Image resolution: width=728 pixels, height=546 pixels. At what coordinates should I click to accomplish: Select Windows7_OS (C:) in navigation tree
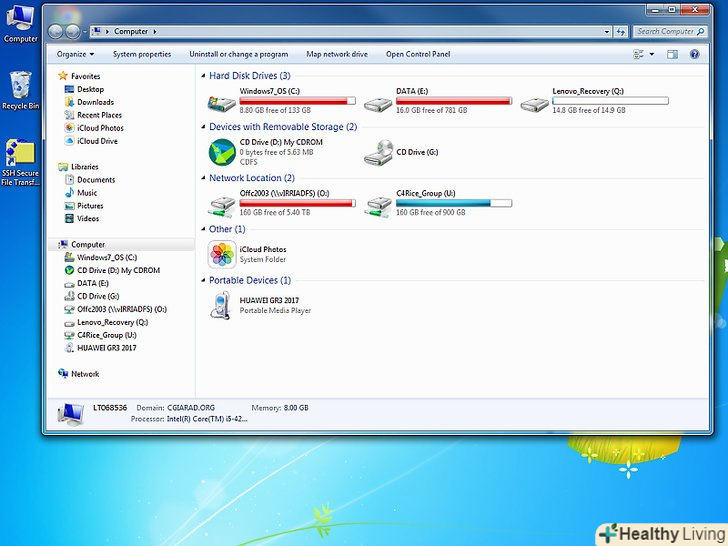coord(106,257)
